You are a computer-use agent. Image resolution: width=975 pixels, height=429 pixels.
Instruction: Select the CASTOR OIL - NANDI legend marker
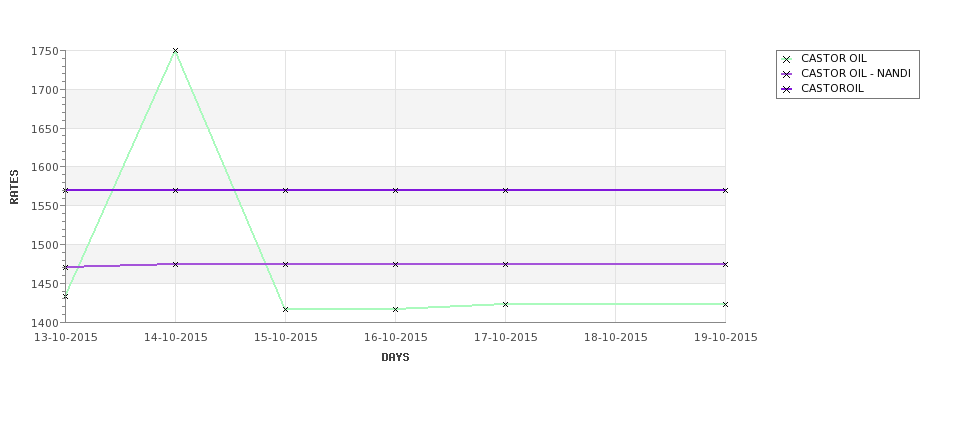click(x=787, y=75)
